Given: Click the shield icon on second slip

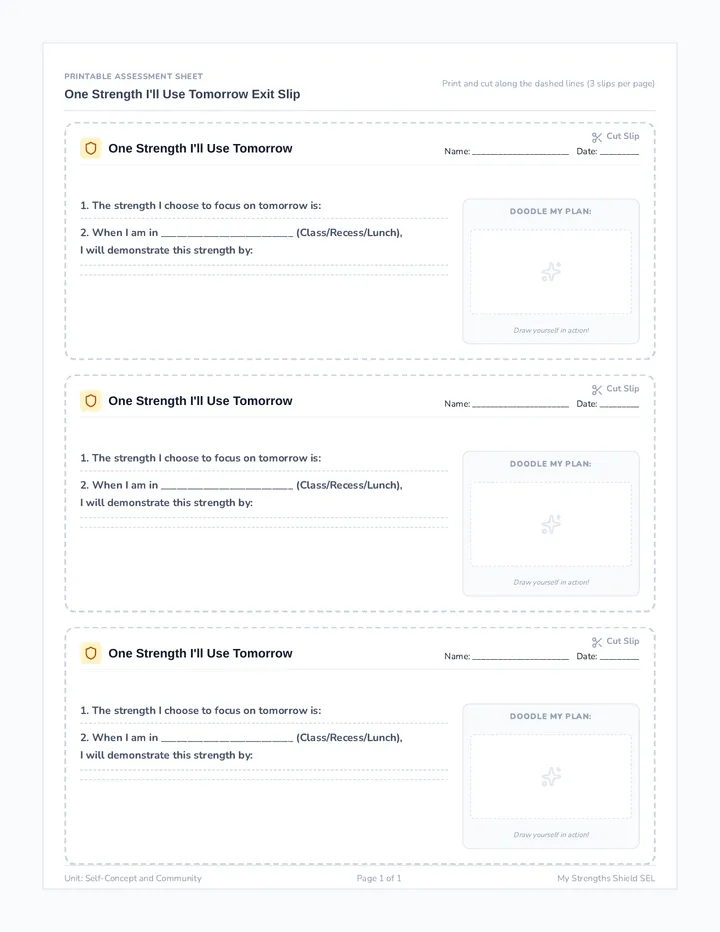Looking at the screenshot, I should coord(90,401).
